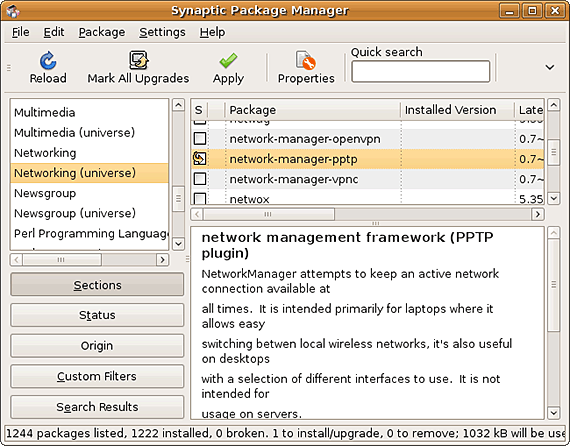Click the sections list horizontal scrollbar thumb
Viewport: 570px width, 446px height.
click(62, 260)
